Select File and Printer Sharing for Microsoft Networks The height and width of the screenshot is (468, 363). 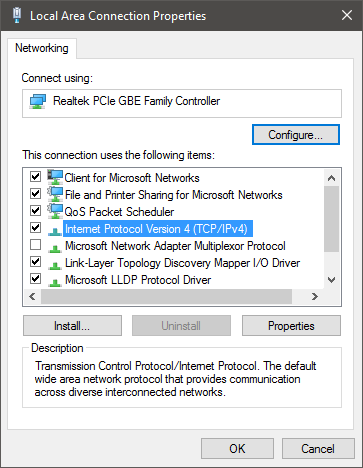pos(174,195)
